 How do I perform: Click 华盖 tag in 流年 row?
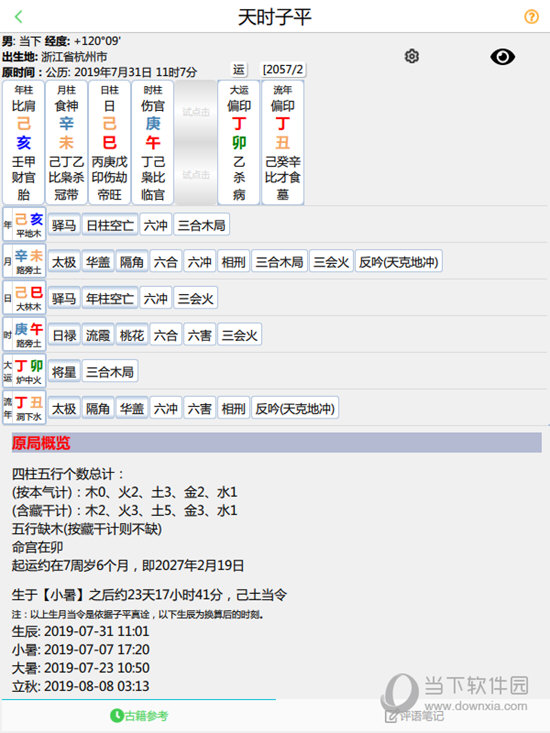(132, 408)
